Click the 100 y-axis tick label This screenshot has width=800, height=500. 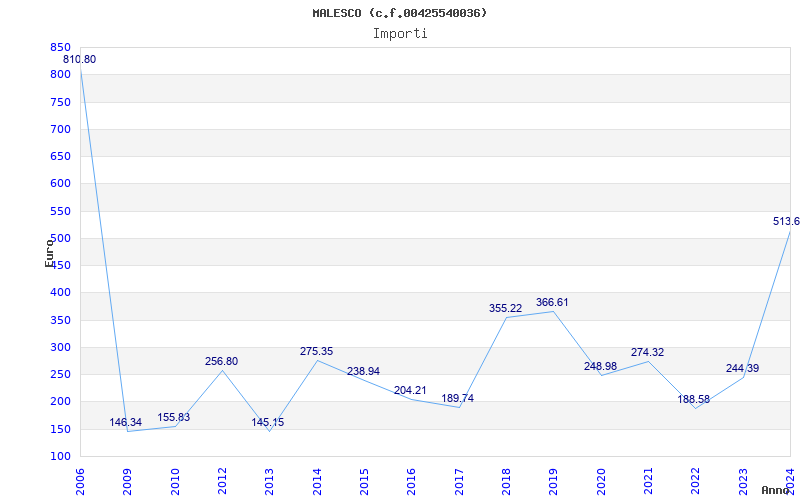tap(60, 457)
